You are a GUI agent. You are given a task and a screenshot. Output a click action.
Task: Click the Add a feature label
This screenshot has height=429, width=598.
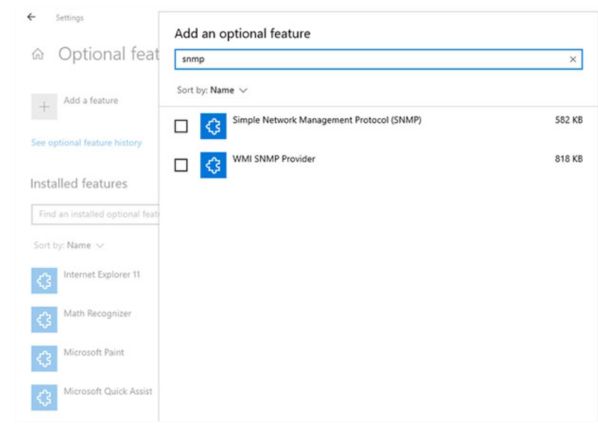coord(91,100)
